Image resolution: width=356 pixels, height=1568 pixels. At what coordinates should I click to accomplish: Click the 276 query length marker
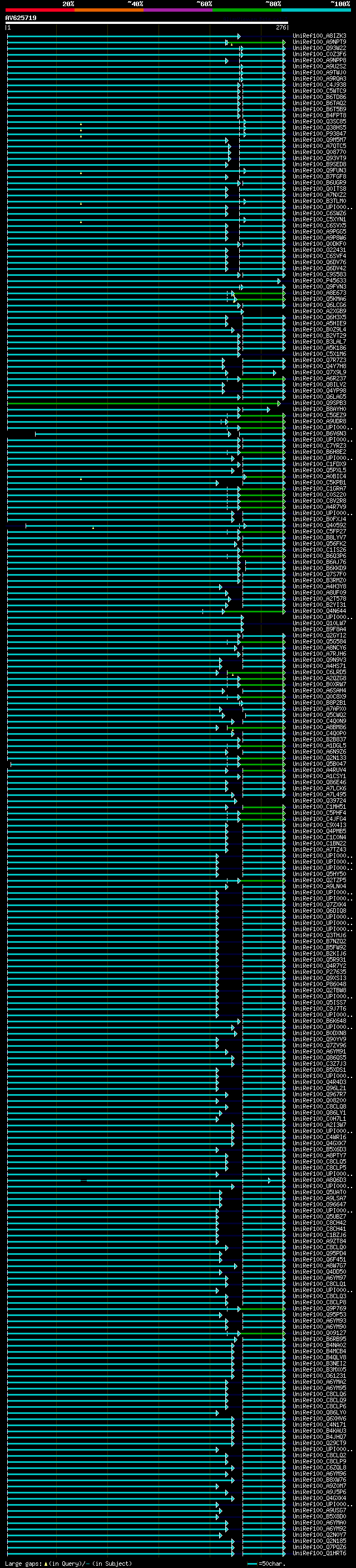(281, 27)
